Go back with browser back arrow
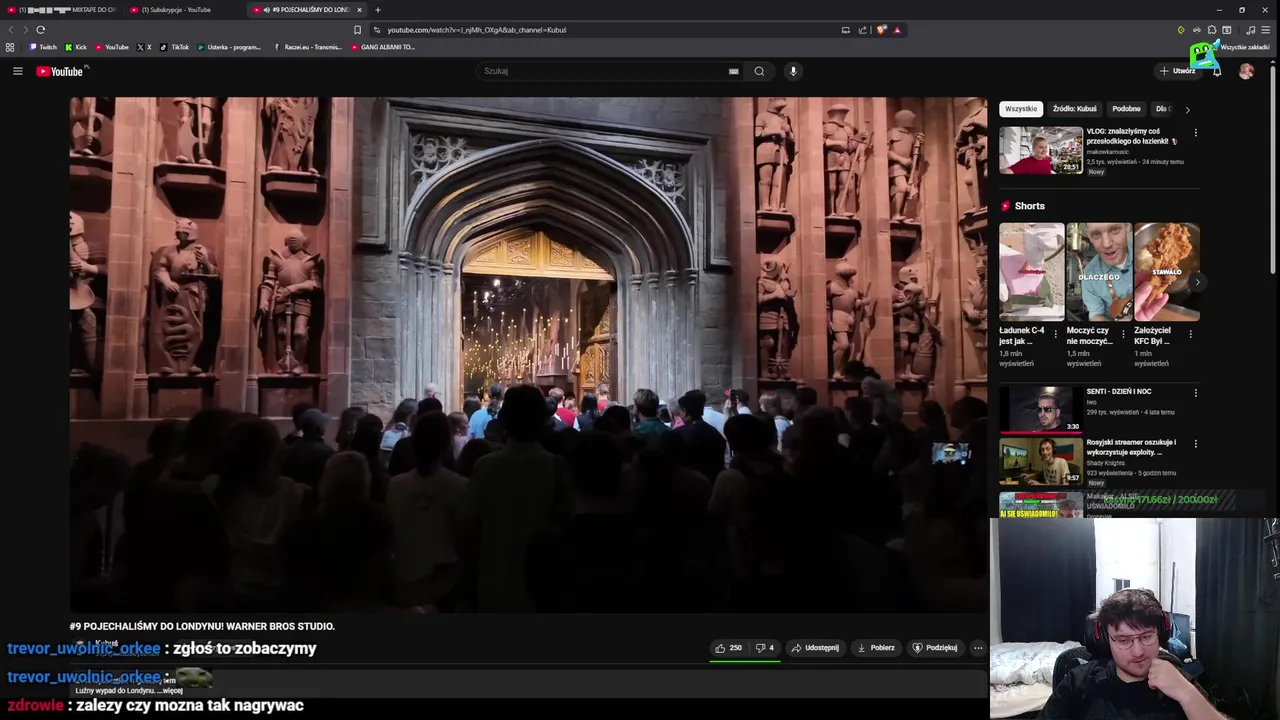 (x=11, y=30)
